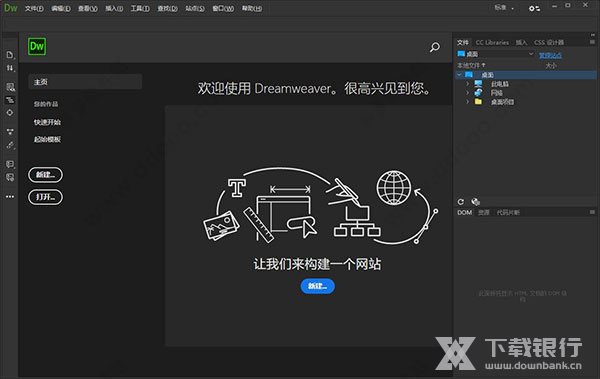Switch to the 资源 panel tab
Screen dimensions: 600x379
484,212
